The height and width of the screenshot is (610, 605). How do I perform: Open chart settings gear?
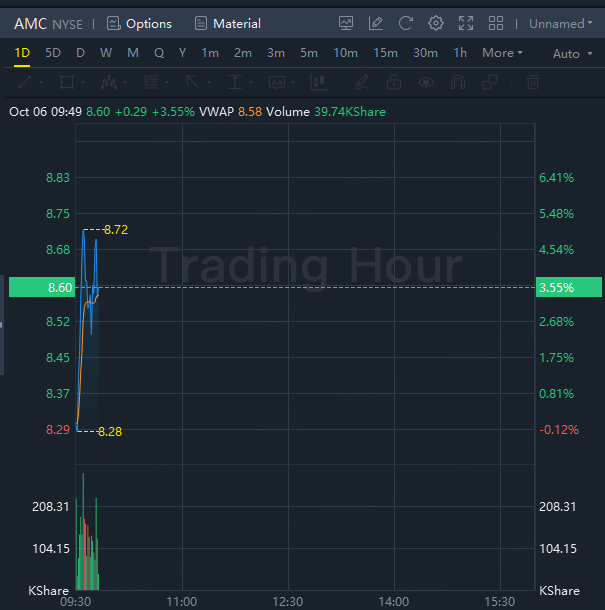[435, 23]
